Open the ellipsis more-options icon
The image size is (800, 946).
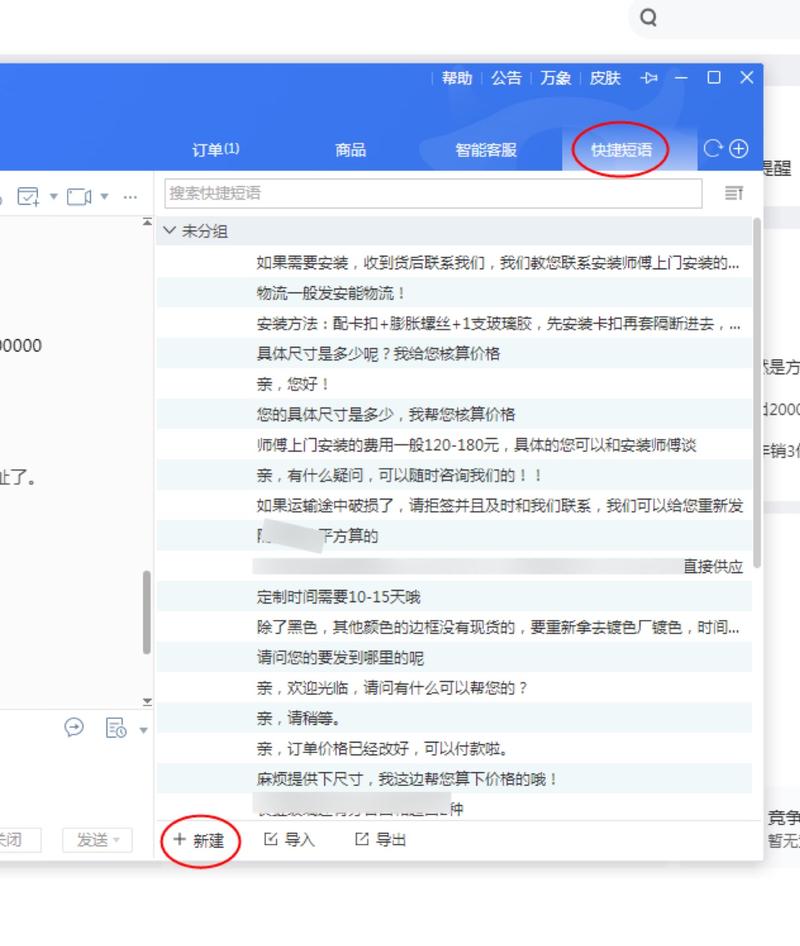point(130,197)
